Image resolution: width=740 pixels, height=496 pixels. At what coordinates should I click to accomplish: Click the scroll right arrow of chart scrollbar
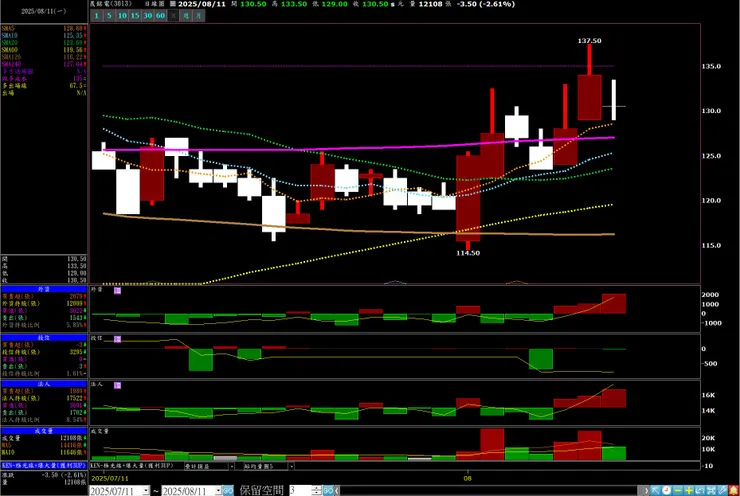click(646, 491)
